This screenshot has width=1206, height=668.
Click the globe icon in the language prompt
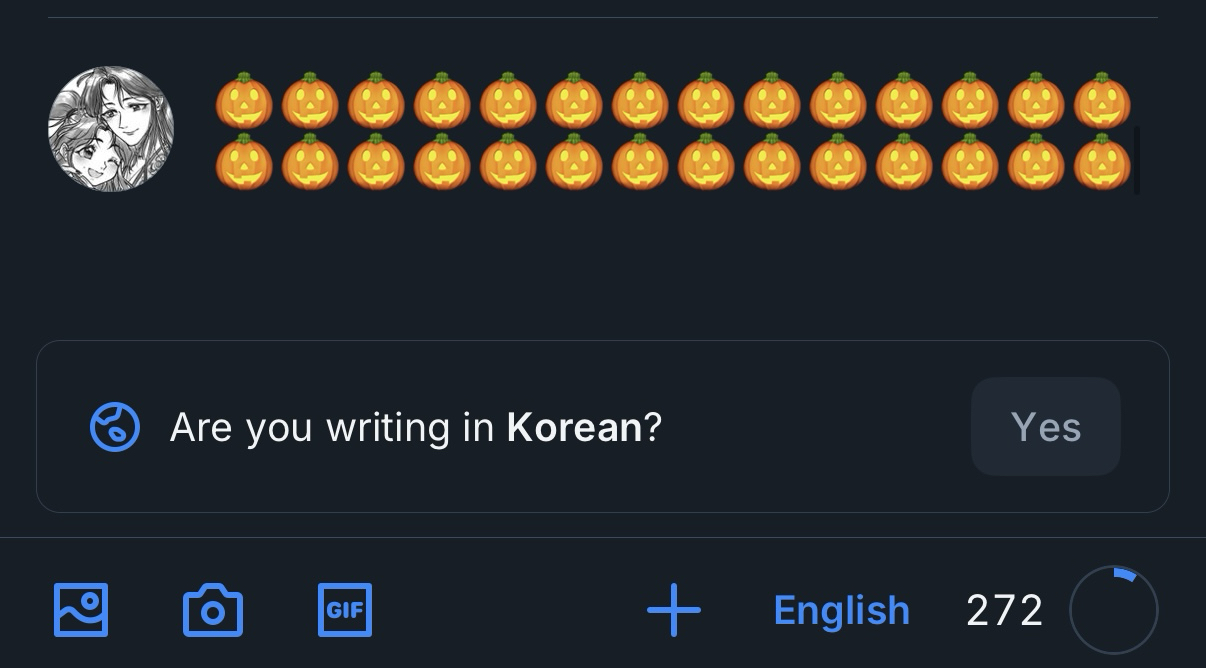click(x=115, y=427)
